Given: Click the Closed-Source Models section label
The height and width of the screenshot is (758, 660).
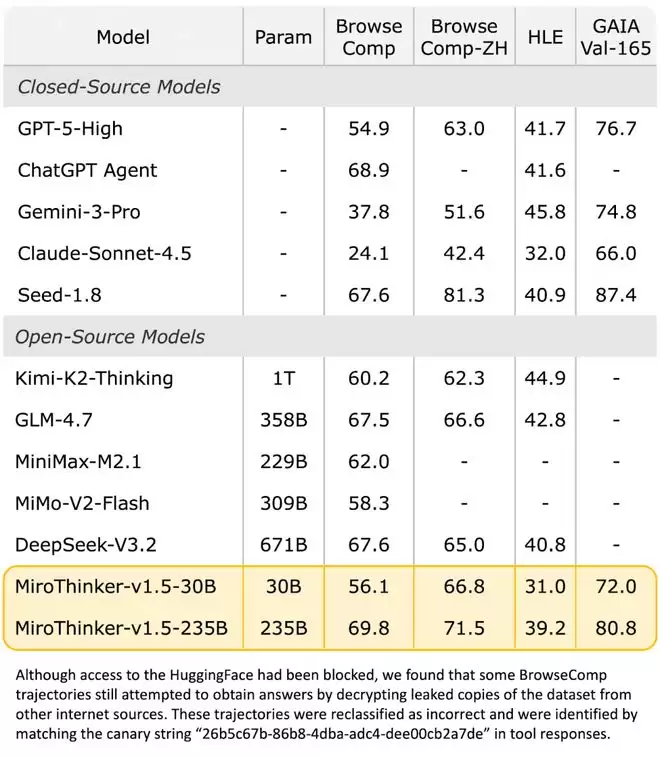Looking at the screenshot, I should pos(117,87).
